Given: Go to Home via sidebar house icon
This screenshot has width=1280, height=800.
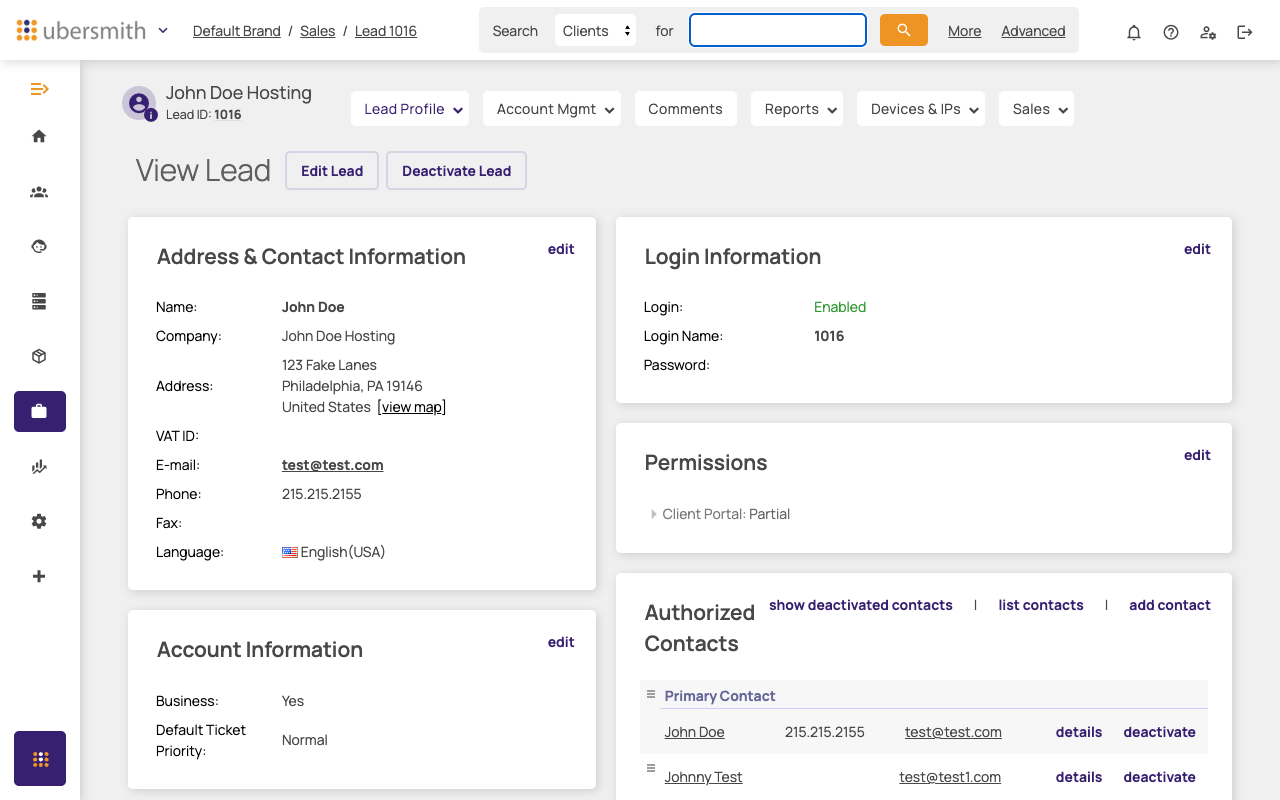Looking at the screenshot, I should 39,136.
